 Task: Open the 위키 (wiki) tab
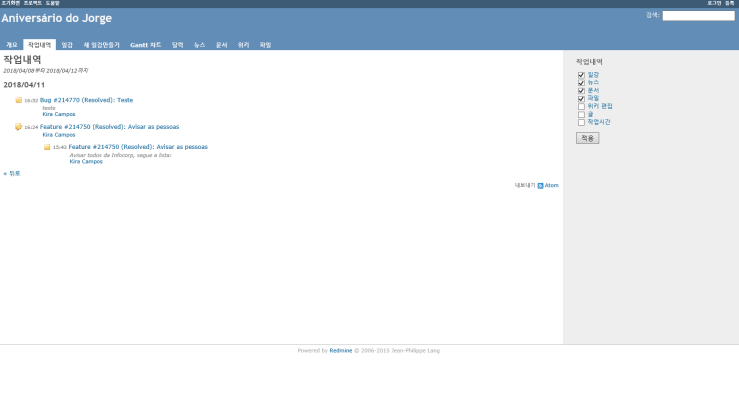pyautogui.click(x=244, y=45)
